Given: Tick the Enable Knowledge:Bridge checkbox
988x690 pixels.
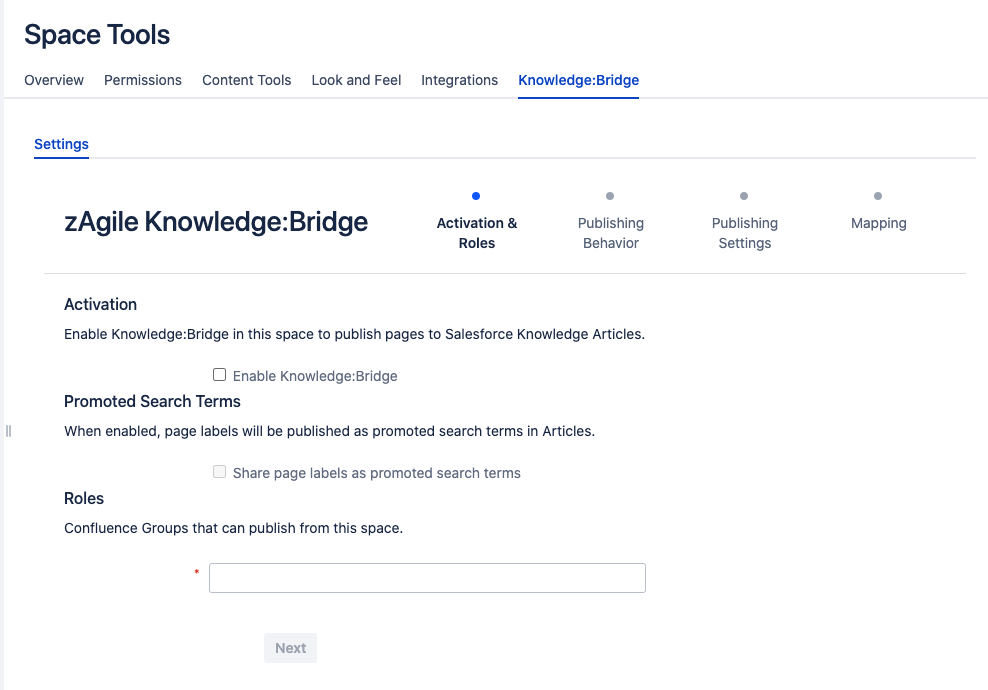Looking at the screenshot, I should click(x=219, y=375).
